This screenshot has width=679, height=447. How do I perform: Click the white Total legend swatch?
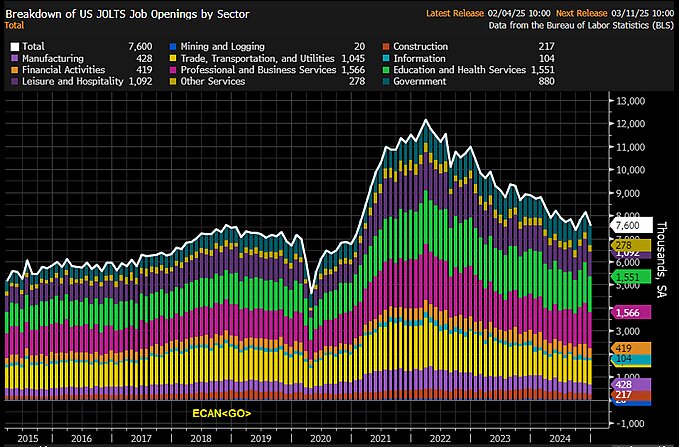tap(11, 46)
